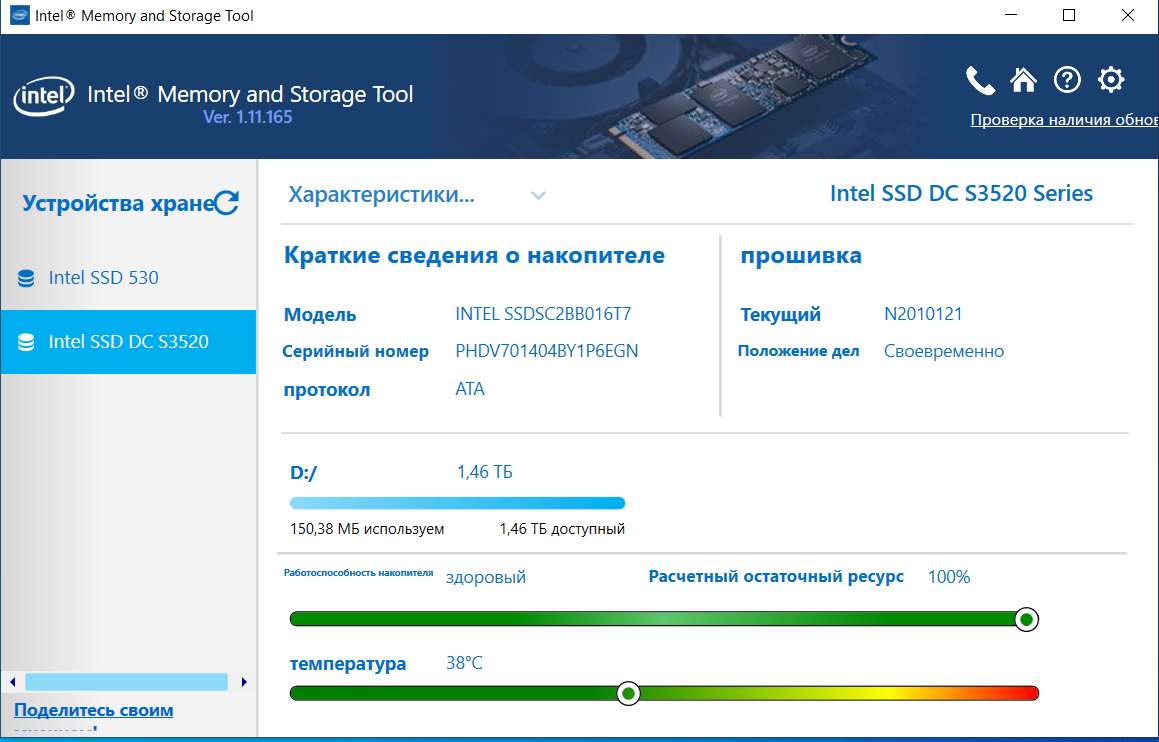Select Intel SSD DC S3520 device
The width and height of the screenshot is (1159, 742).
[128, 342]
